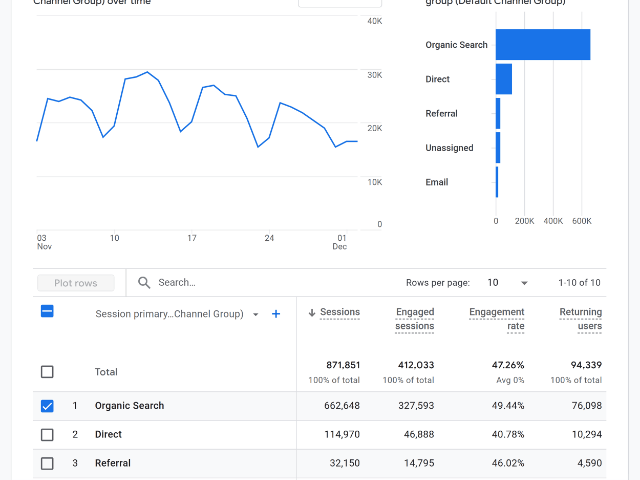Image resolution: width=640 pixels, height=480 pixels.
Task: Click the Organic Search row label in table
Action: 129,406
